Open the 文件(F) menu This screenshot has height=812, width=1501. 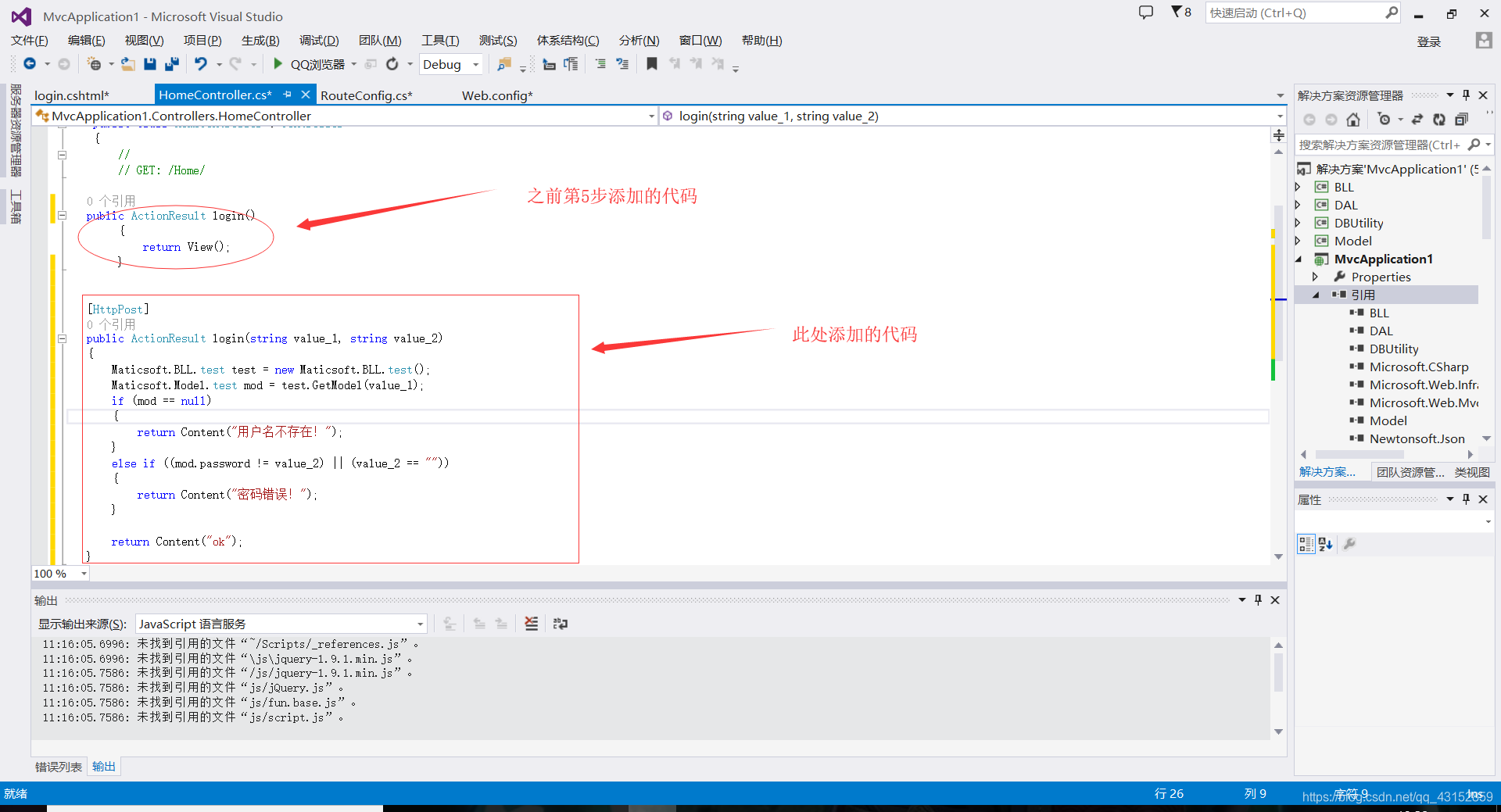click(x=30, y=40)
